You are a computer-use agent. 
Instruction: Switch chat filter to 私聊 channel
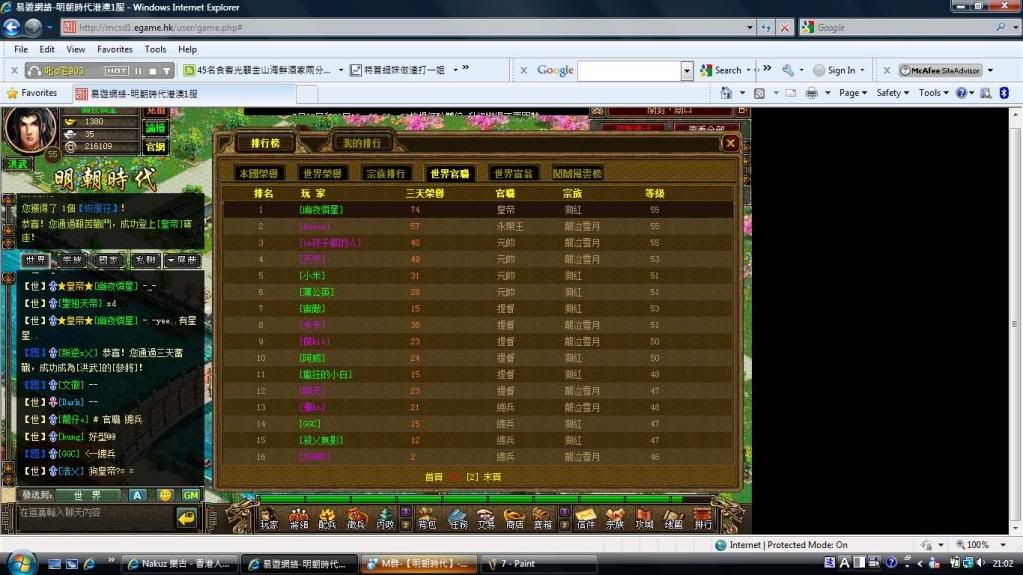146,260
